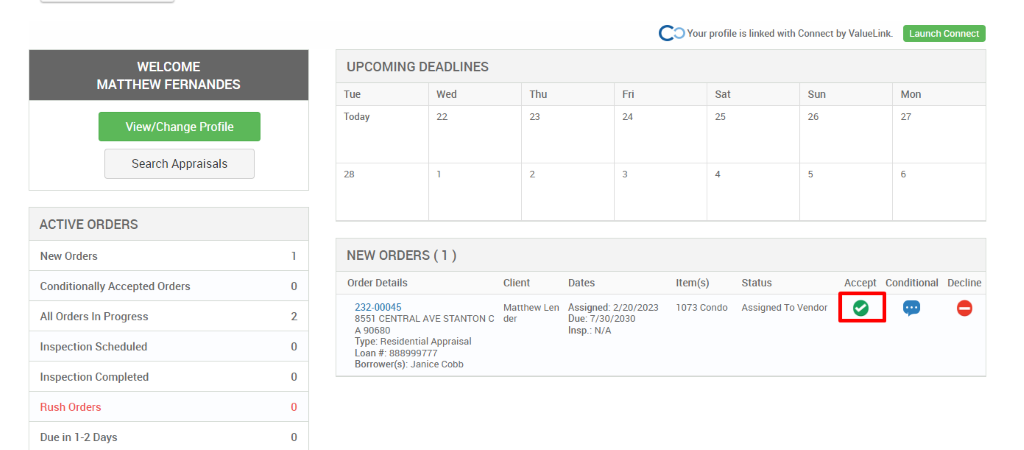Click the Upcoming Deadlines header

click(661, 67)
